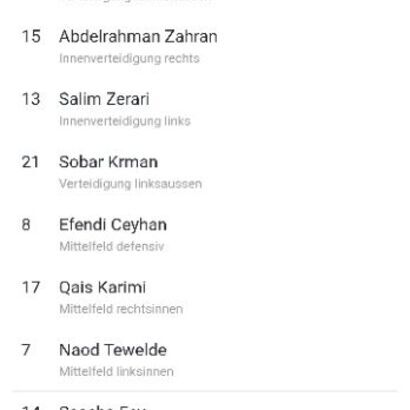Click the Mittelfeld defensiv position label
Viewport: 410px width, 410px height.
click(112, 247)
